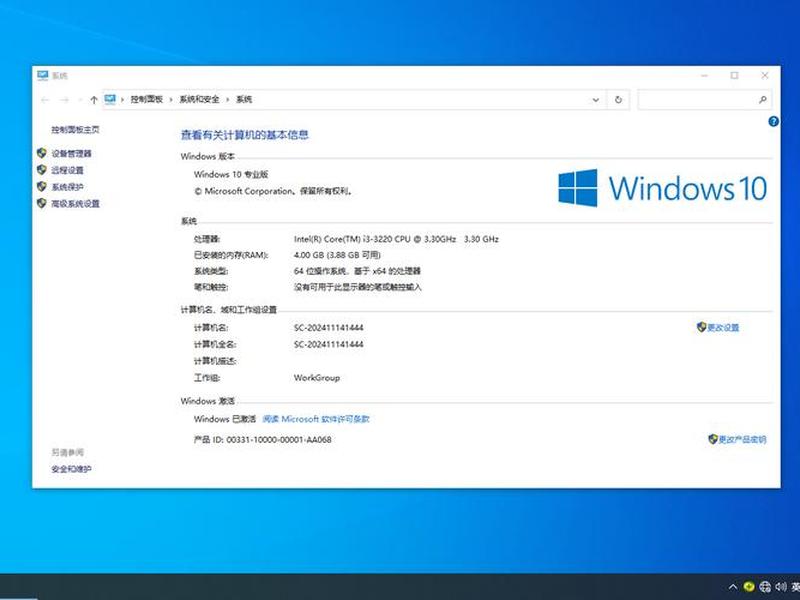Click shield icon beside 更改设置
The height and width of the screenshot is (600, 800).
pos(702,327)
